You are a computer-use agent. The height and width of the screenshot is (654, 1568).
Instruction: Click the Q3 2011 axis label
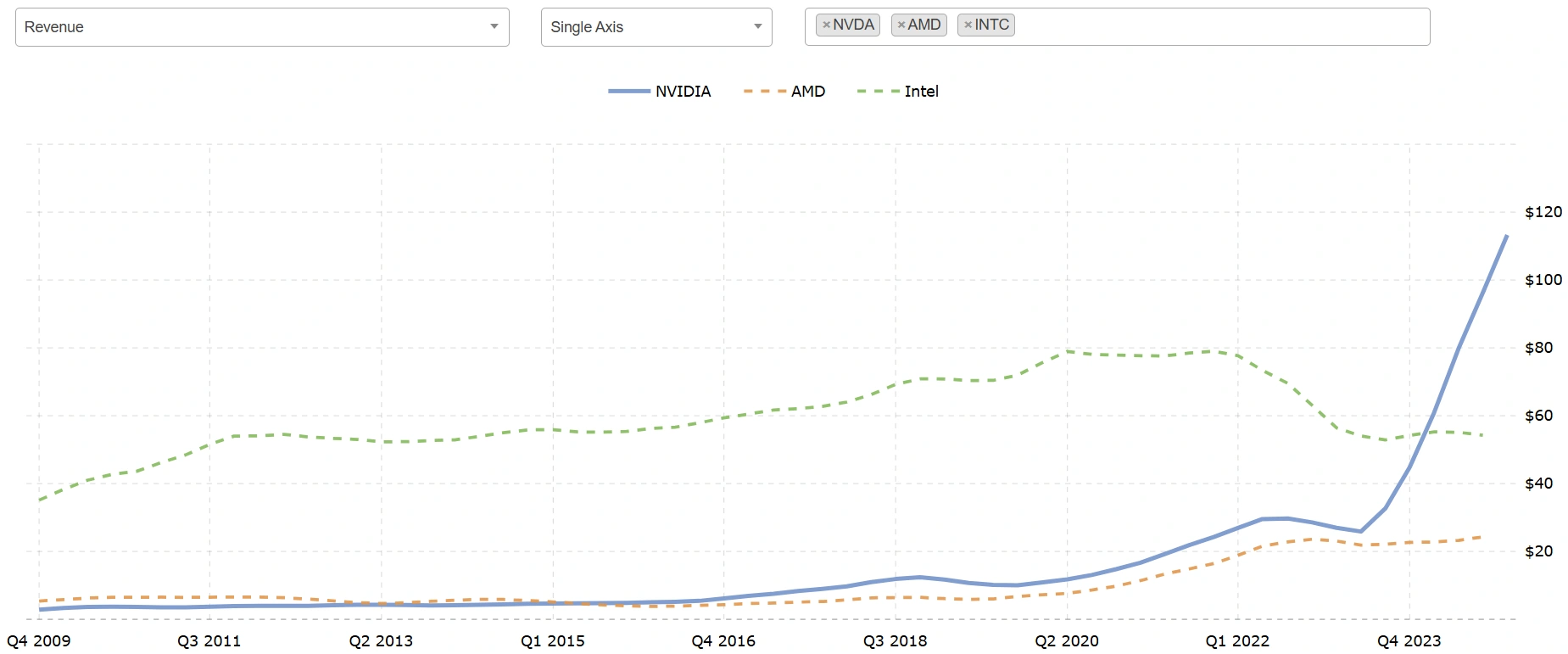209,641
